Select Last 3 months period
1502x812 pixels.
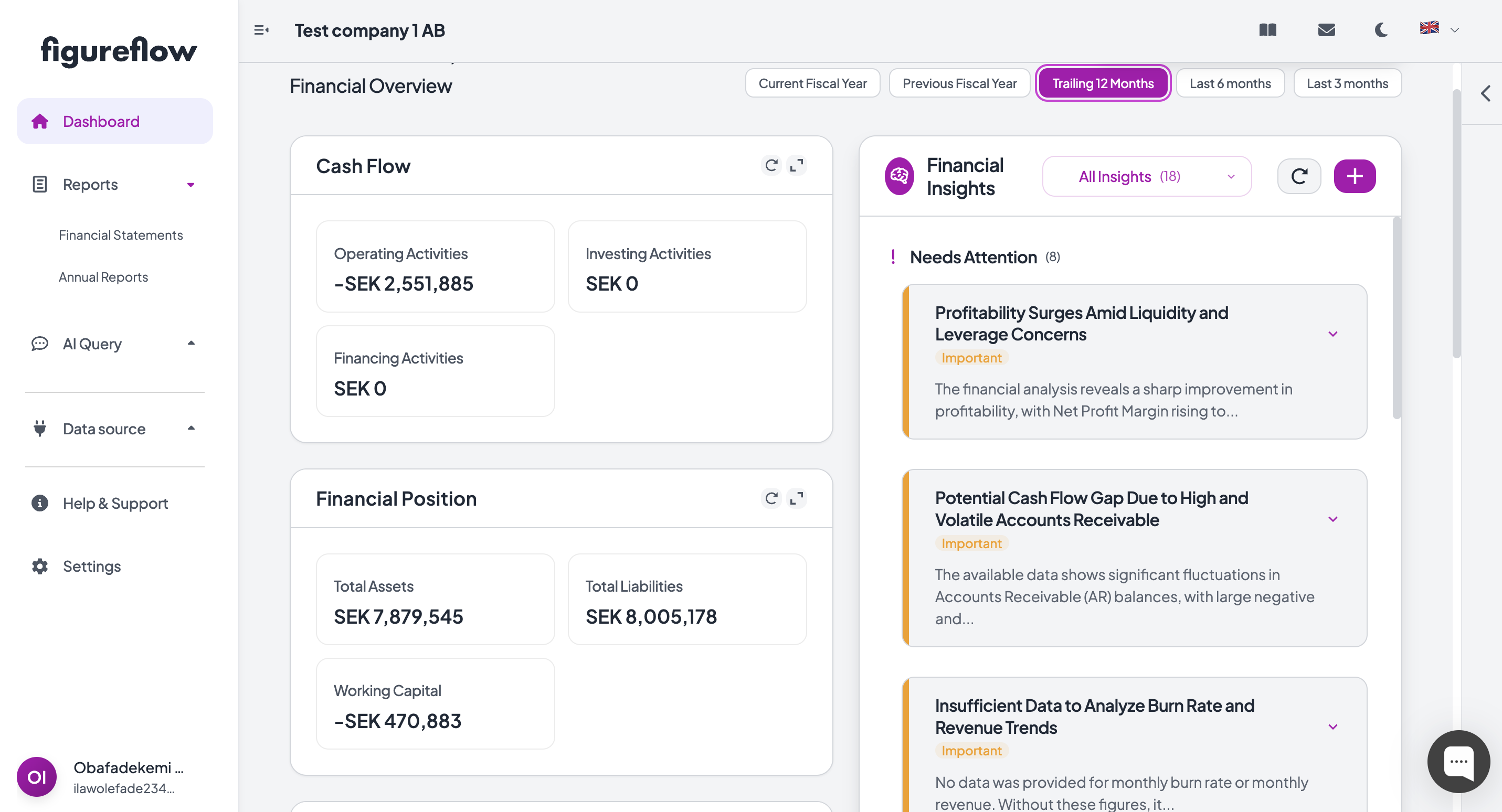[x=1347, y=83]
